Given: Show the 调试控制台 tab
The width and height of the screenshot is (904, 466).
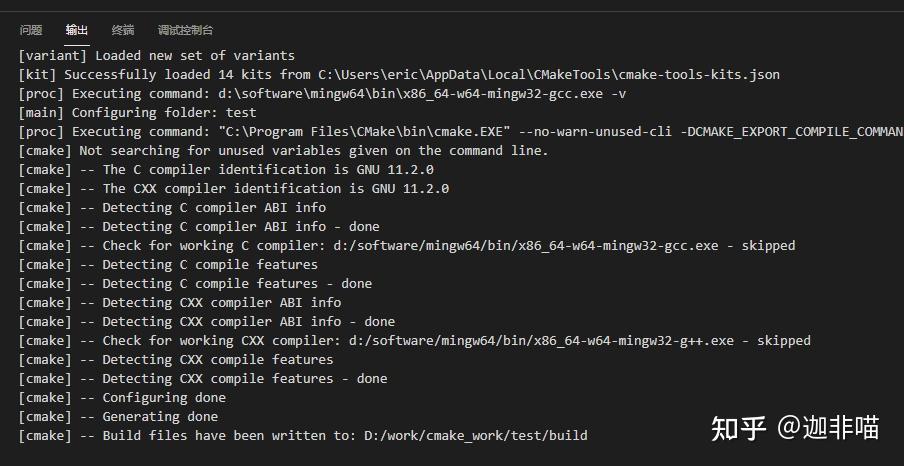Looking at the screenshot, I should click(185, 31).
